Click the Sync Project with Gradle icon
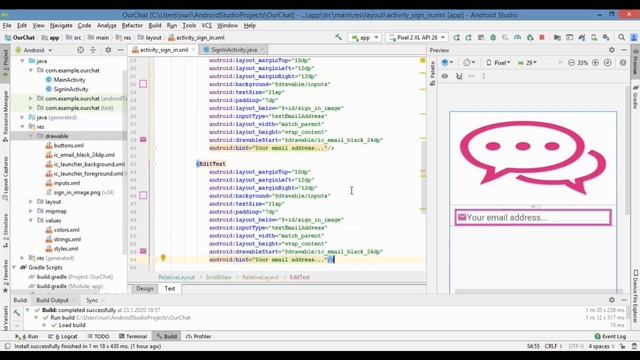This screenshot has height=360, width=640. click(x=582, y=38)
